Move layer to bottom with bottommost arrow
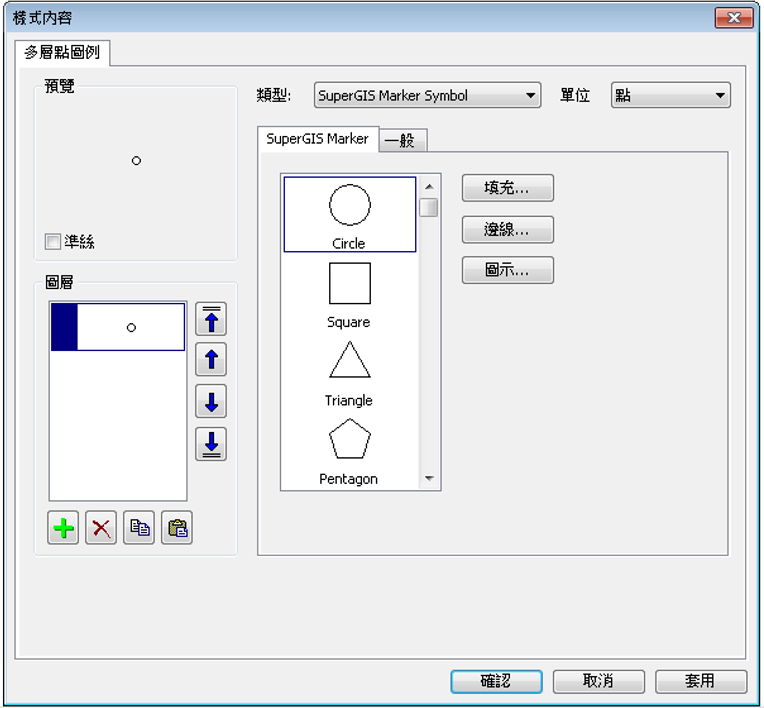 (211, 444)
